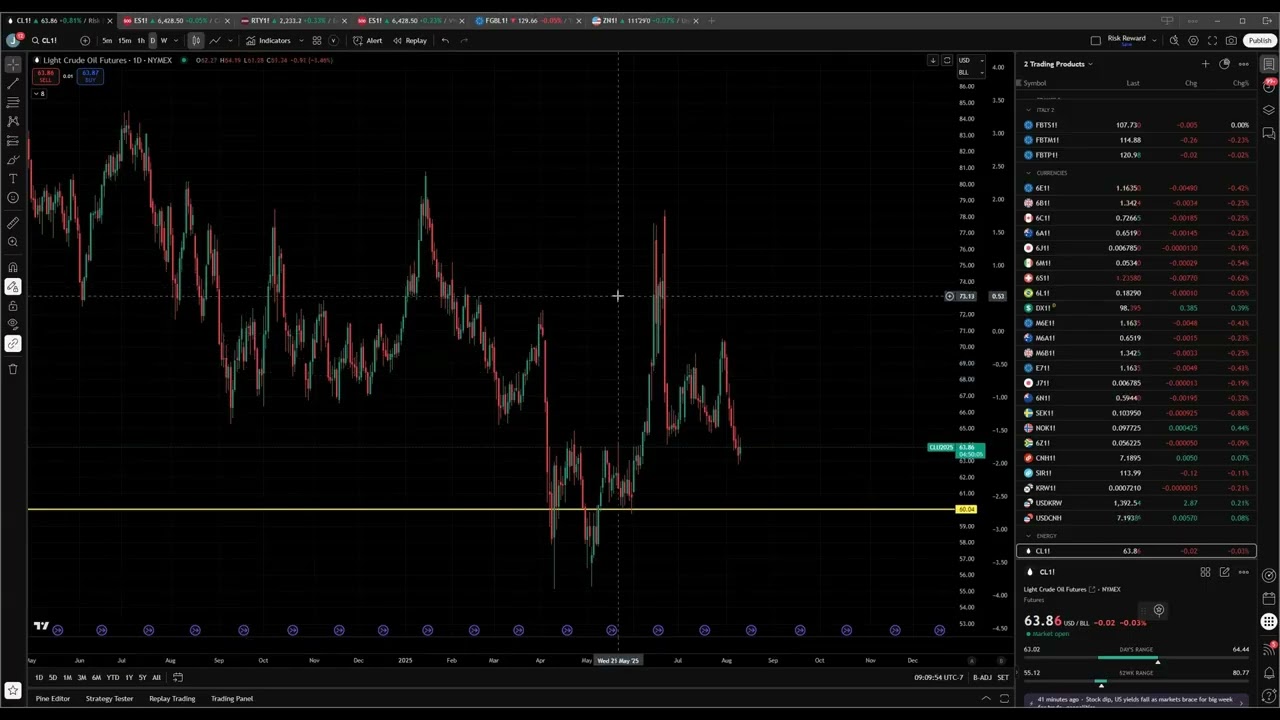
Task: Select the ruler measure tool
Action: [13, 223]
